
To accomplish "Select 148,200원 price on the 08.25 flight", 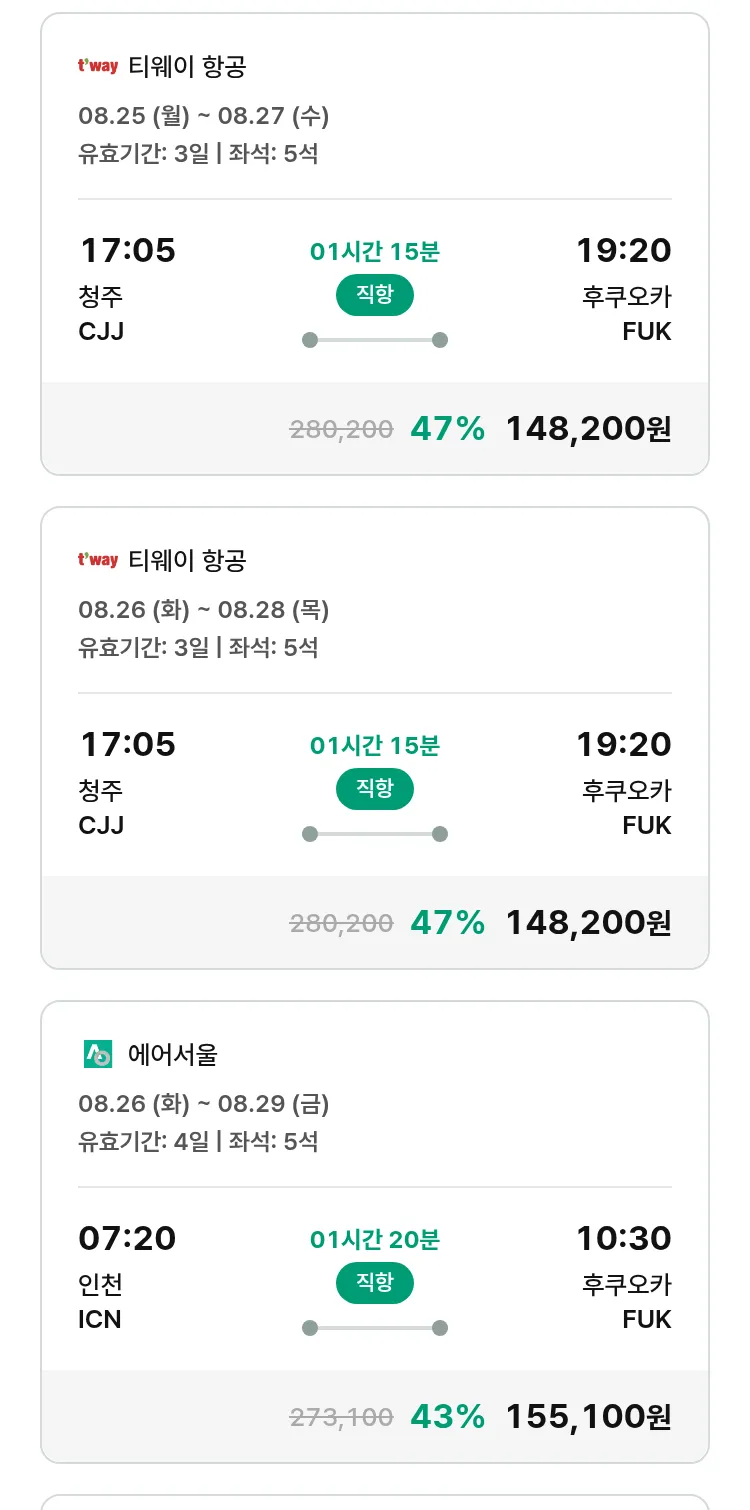I will tap(588, 428).
